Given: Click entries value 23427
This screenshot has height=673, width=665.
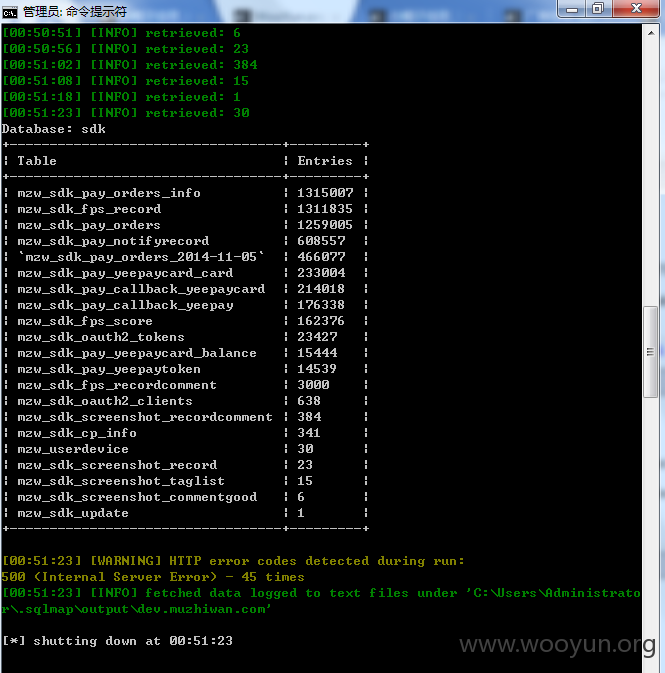Looking at the screenshot, I should pyautogui.click(x=317, y=337).
